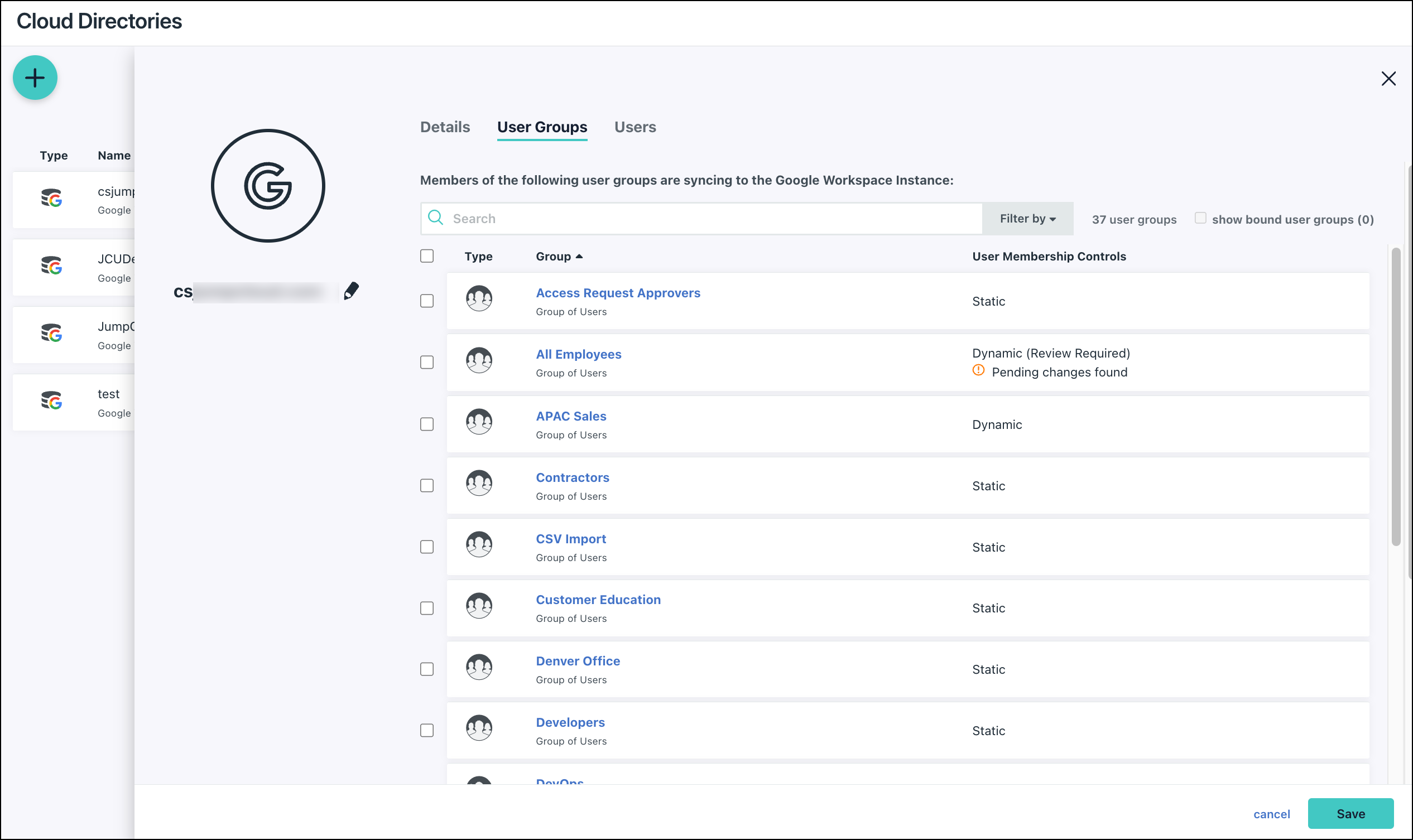1413x840 pixels.
Task: Click the Save button
Action: (1350, 813)
